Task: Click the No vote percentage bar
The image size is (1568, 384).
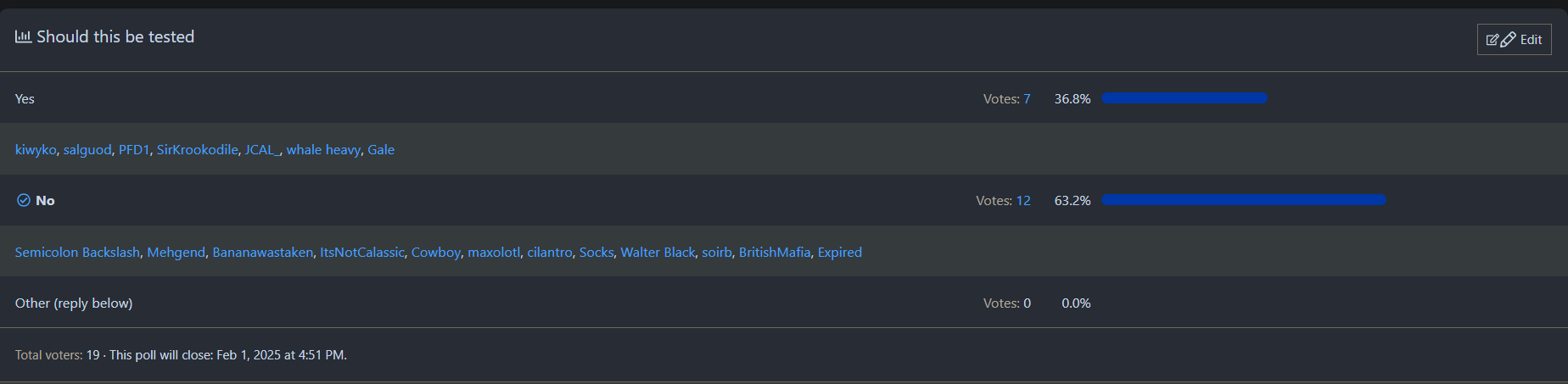Action: [1243, 200]
